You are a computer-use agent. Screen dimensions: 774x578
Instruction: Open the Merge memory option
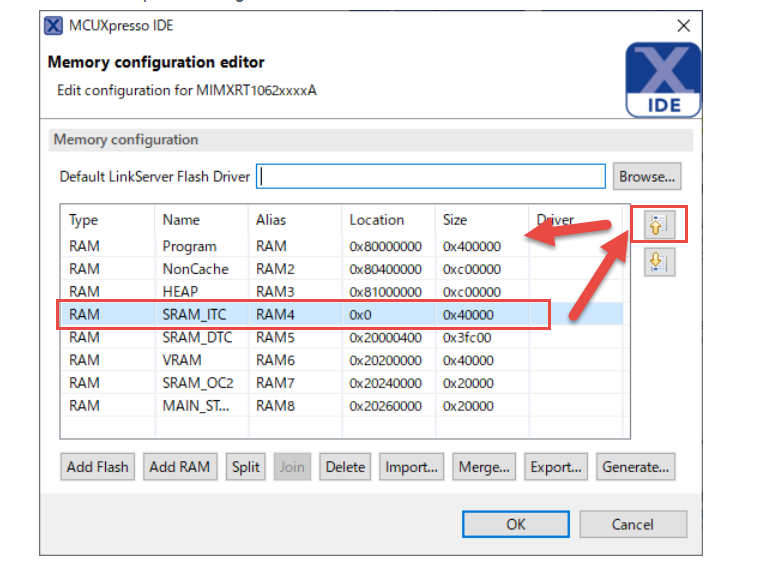(x=484, y=466)
